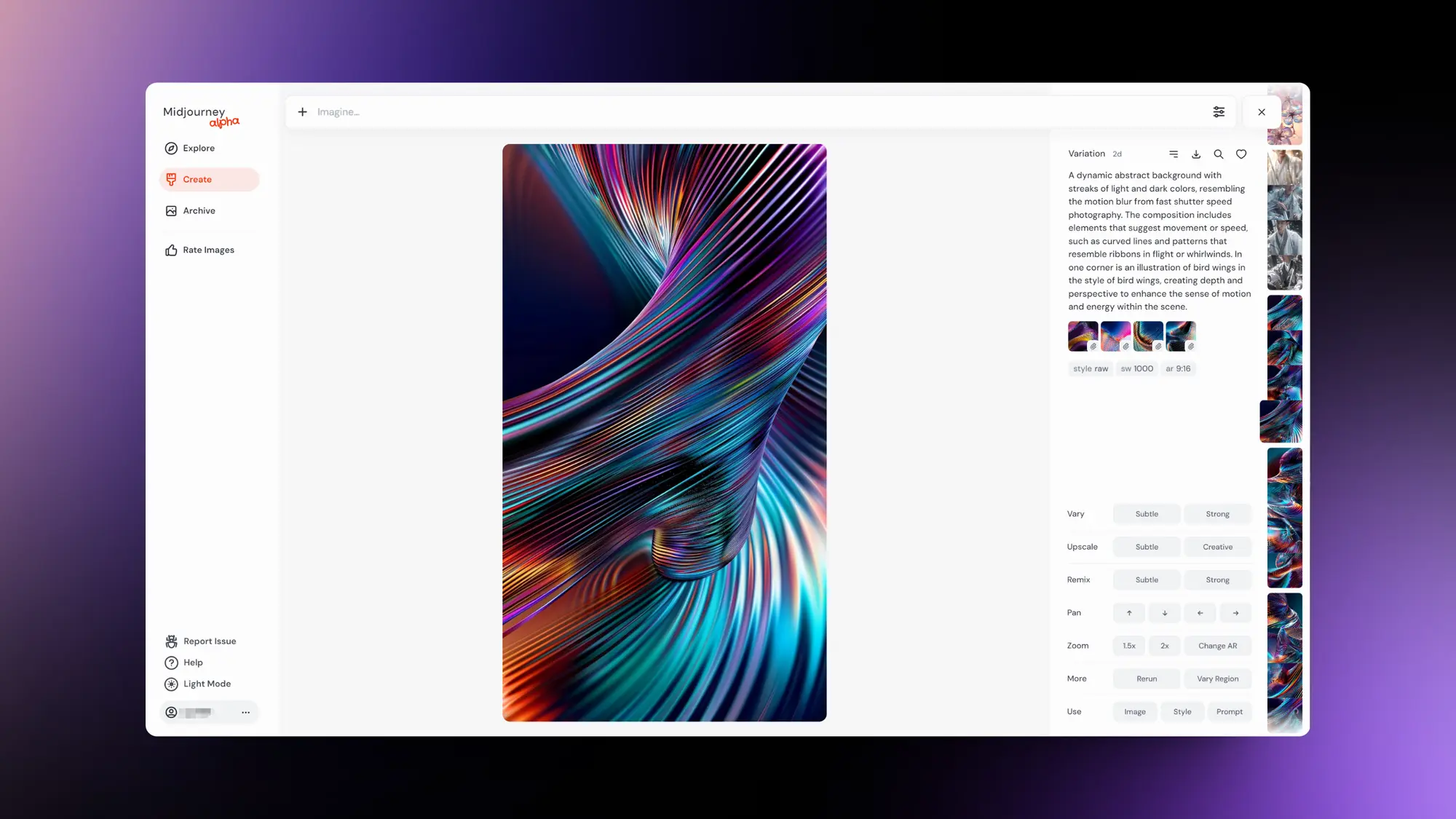Open the second style reference thumbnail
1456x819 pixels.
click(1115, 336)
